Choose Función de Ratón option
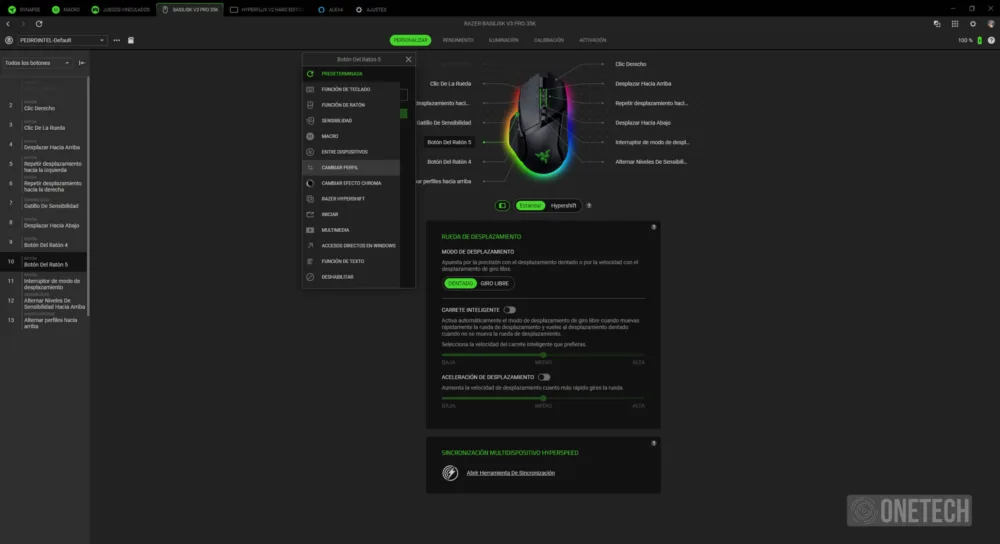1000x544 pixels. (351, 105)
